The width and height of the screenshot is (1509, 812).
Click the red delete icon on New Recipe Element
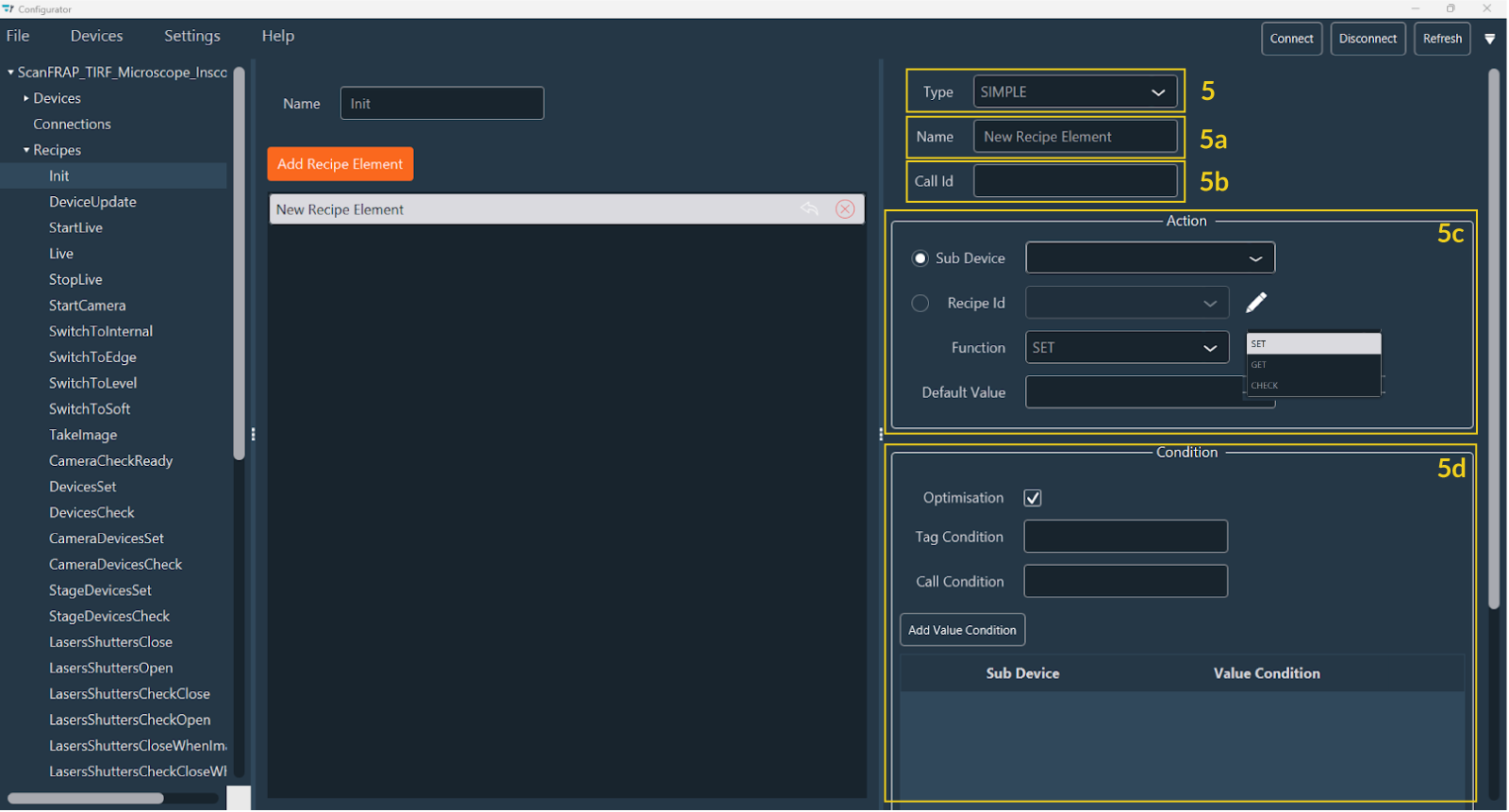(845, 209)
